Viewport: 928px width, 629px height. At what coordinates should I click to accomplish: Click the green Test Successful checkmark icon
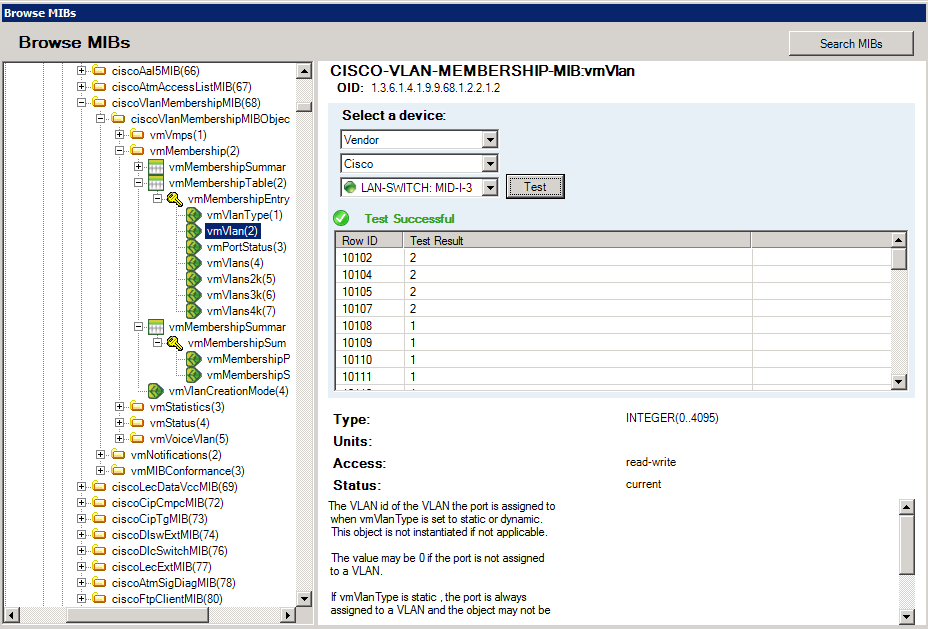[341, 218]
